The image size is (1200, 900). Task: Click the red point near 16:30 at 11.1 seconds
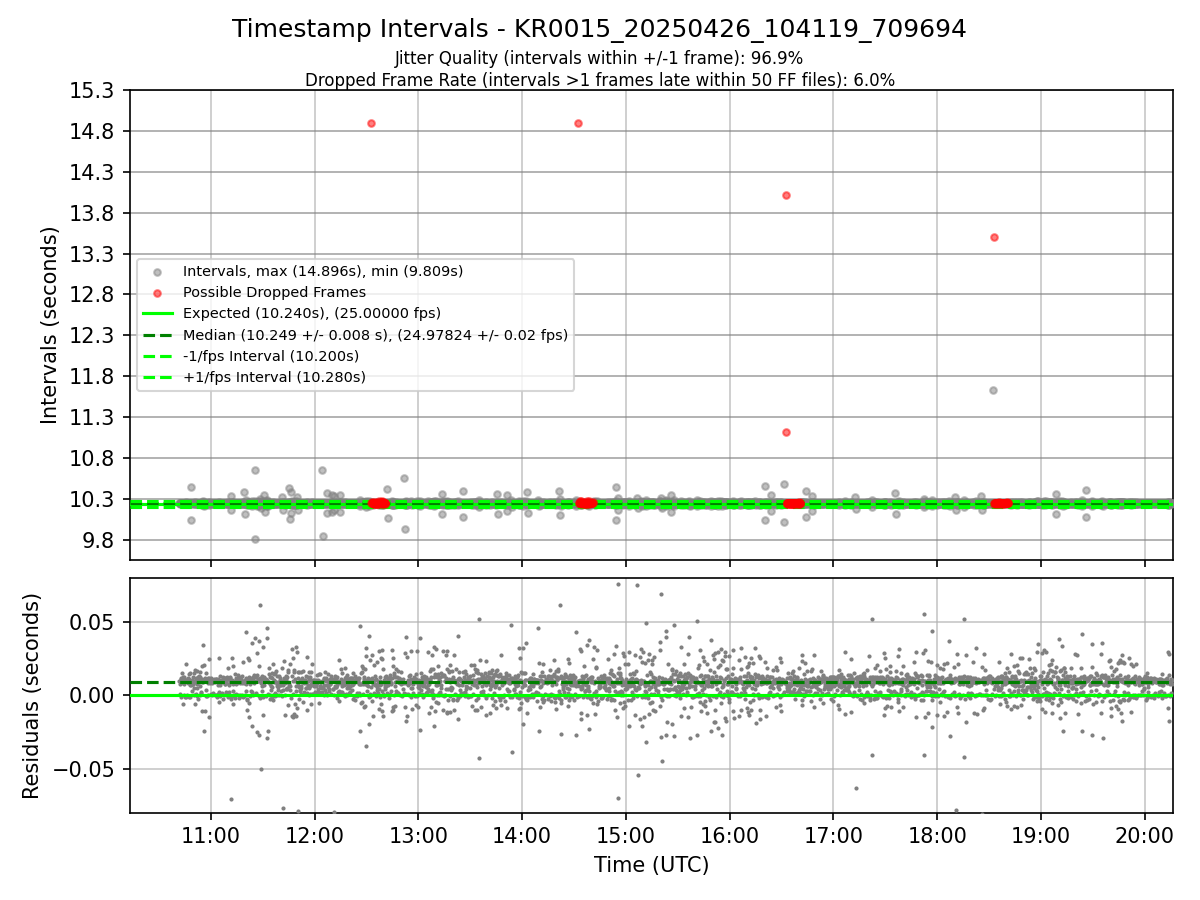pos(786,432)
